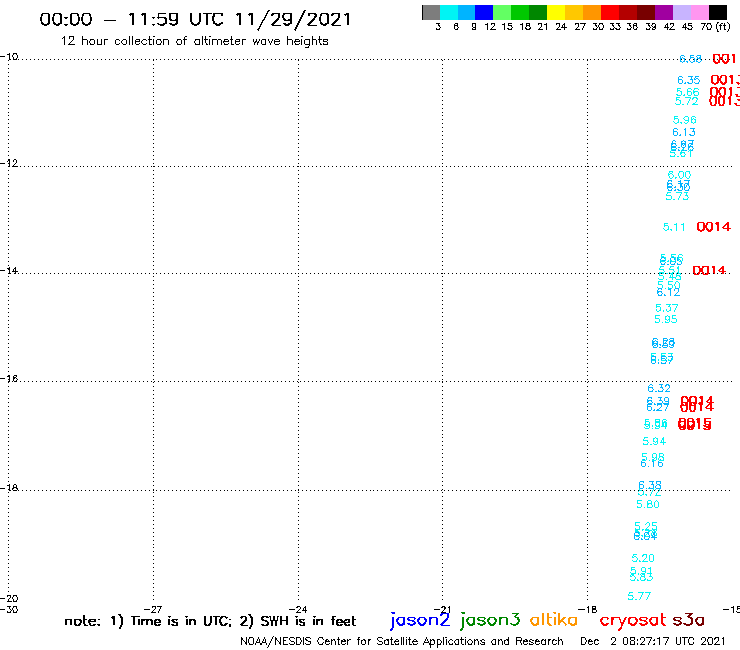Viewport: 740px width, 650px height.
Task: Select the dark blue 12 ft legend swatch
Action: 484,12
